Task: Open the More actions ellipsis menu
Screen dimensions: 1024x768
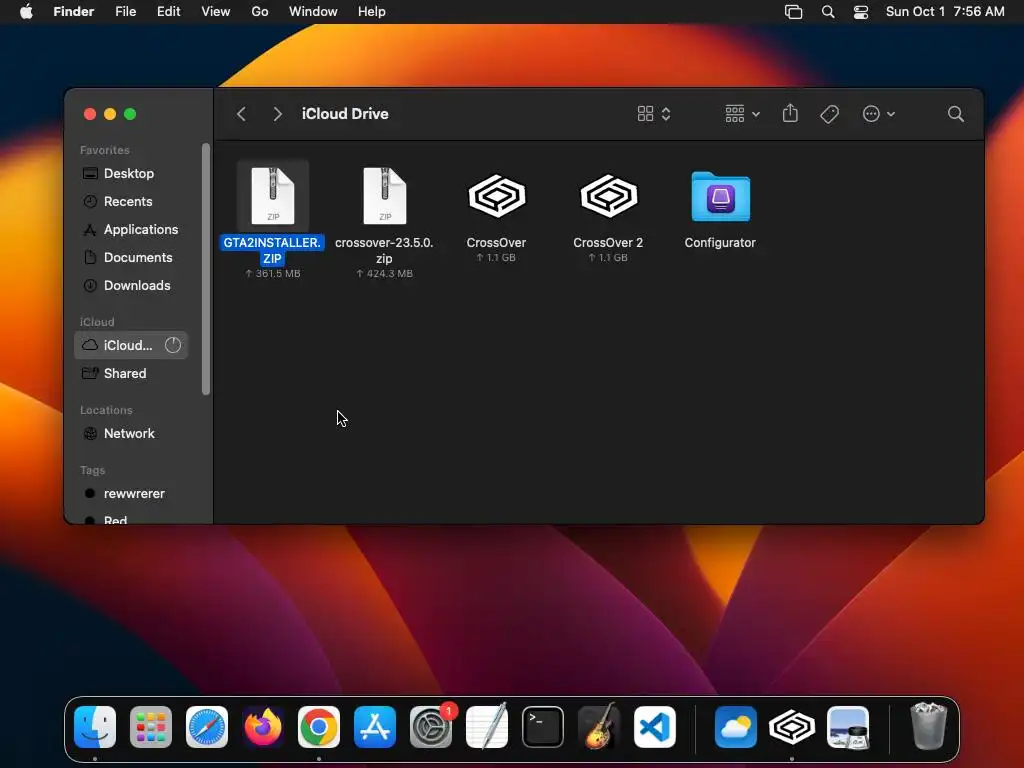Action: click(x=878, y=114)
